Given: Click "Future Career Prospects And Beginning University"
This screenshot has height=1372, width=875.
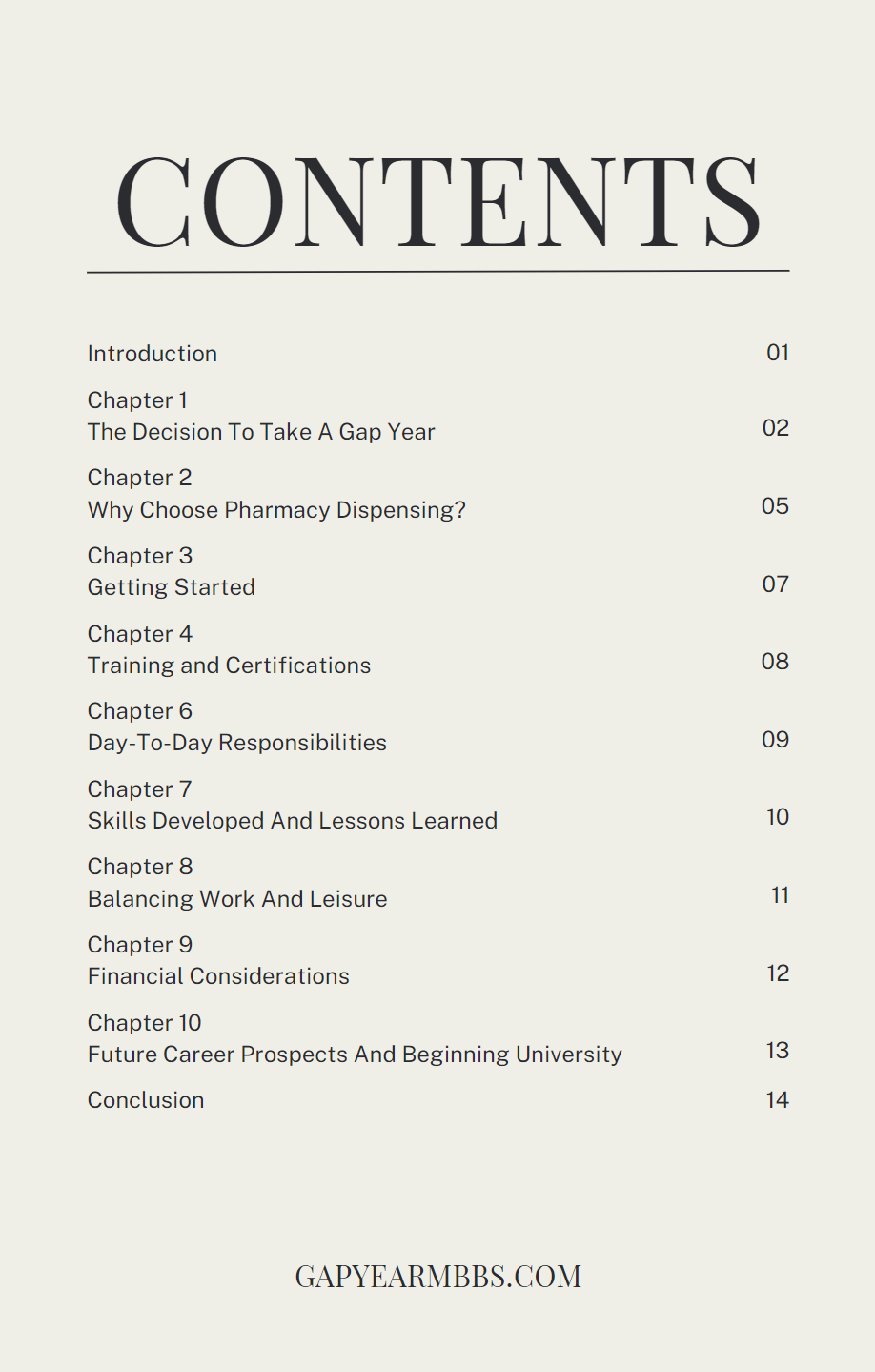Looking at the screenshot, I should tap(355, 1055).
